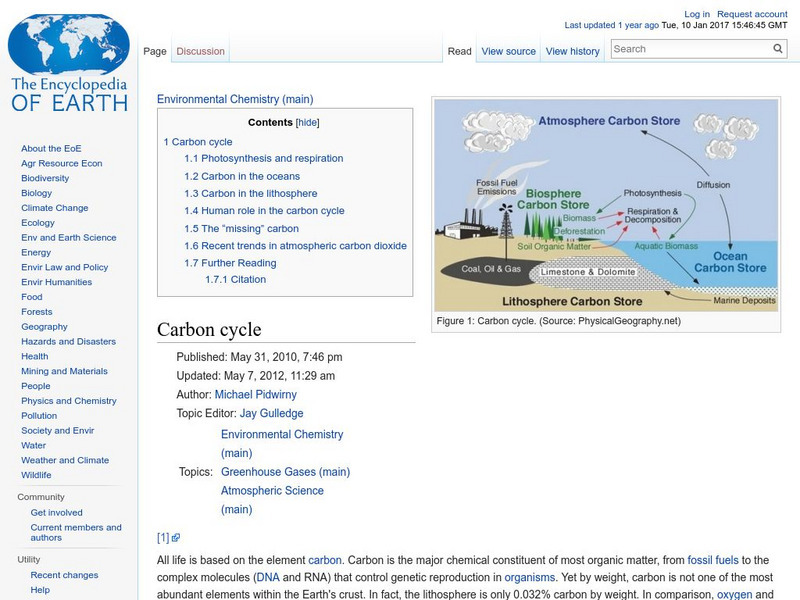
Task: Jump to 1.2 Carbon in the oceans
Action: tap(242, 176)
